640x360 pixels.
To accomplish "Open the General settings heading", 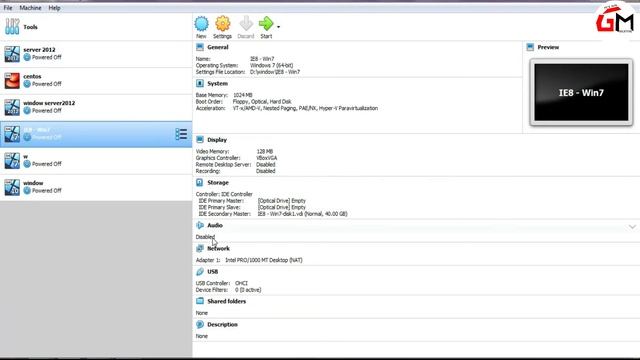I will (218, 47).
